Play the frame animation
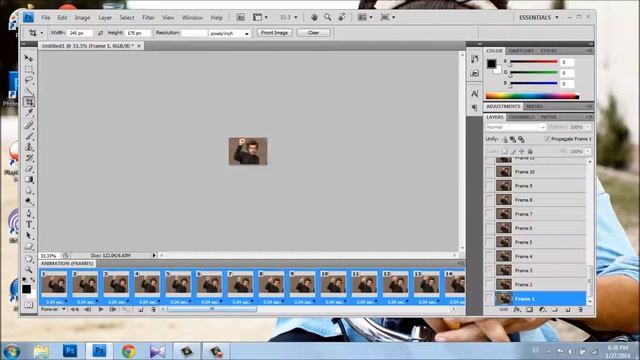The height and width of the screenshot is (360, 640). point(101,310)
